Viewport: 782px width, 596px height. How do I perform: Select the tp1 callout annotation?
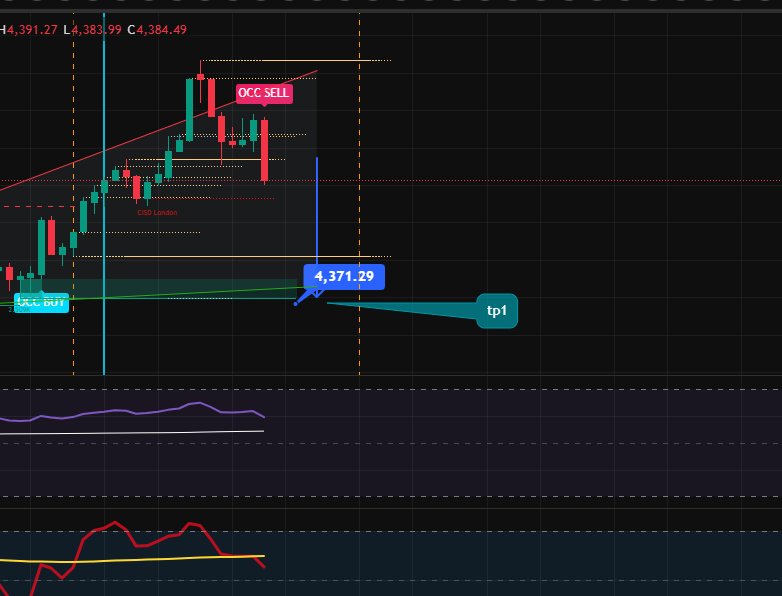click(497, 311)
